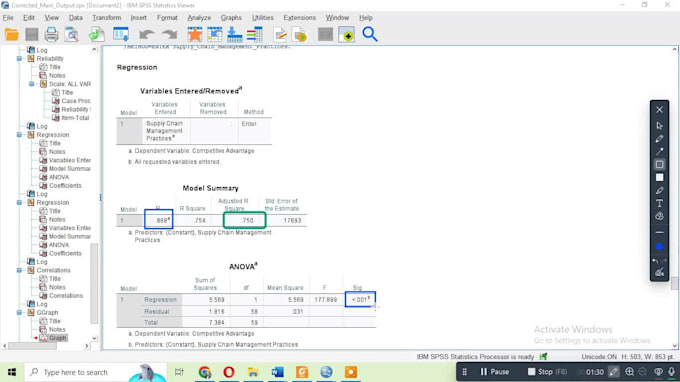
Task: Open File Explorer from taskbar
Action: coord(253,372)
